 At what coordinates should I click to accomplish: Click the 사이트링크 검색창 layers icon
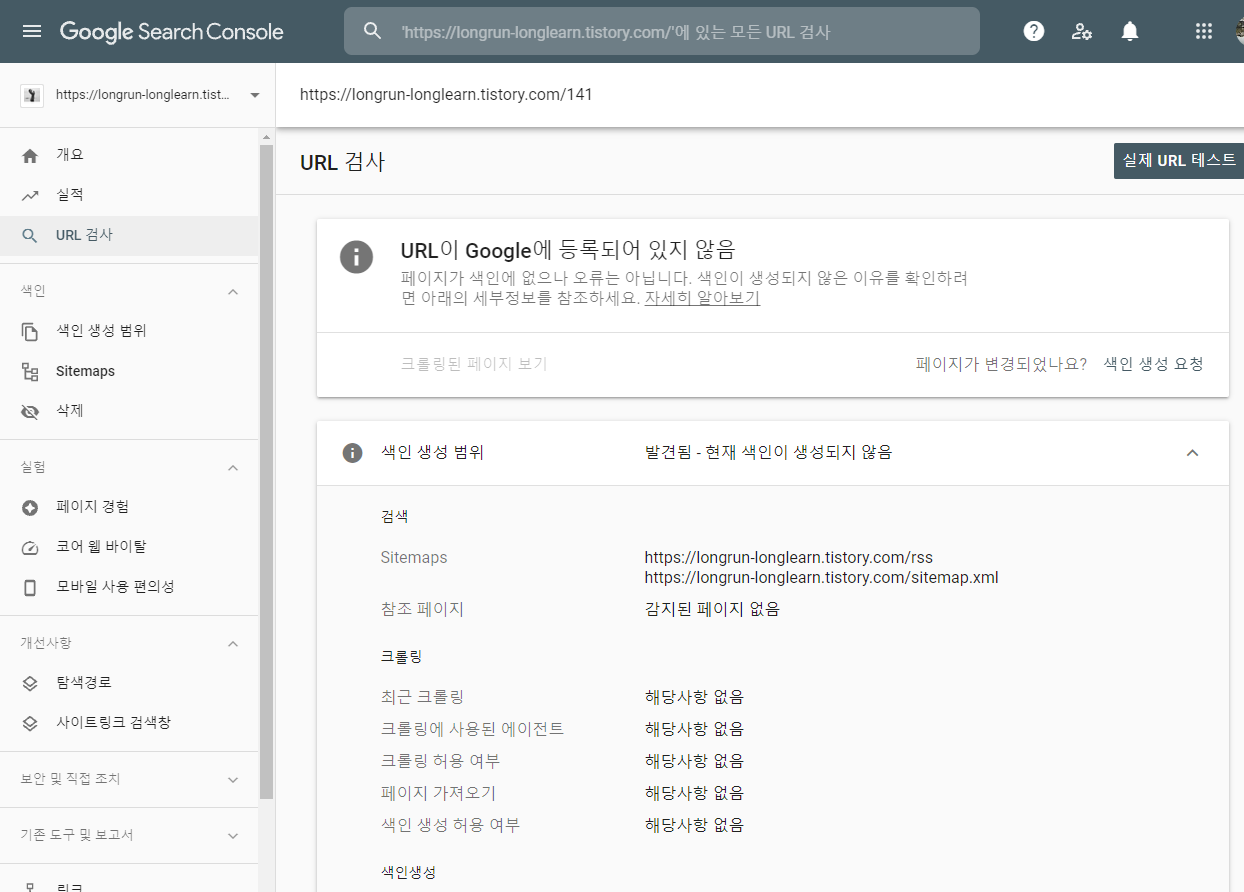tap(30, 723)
